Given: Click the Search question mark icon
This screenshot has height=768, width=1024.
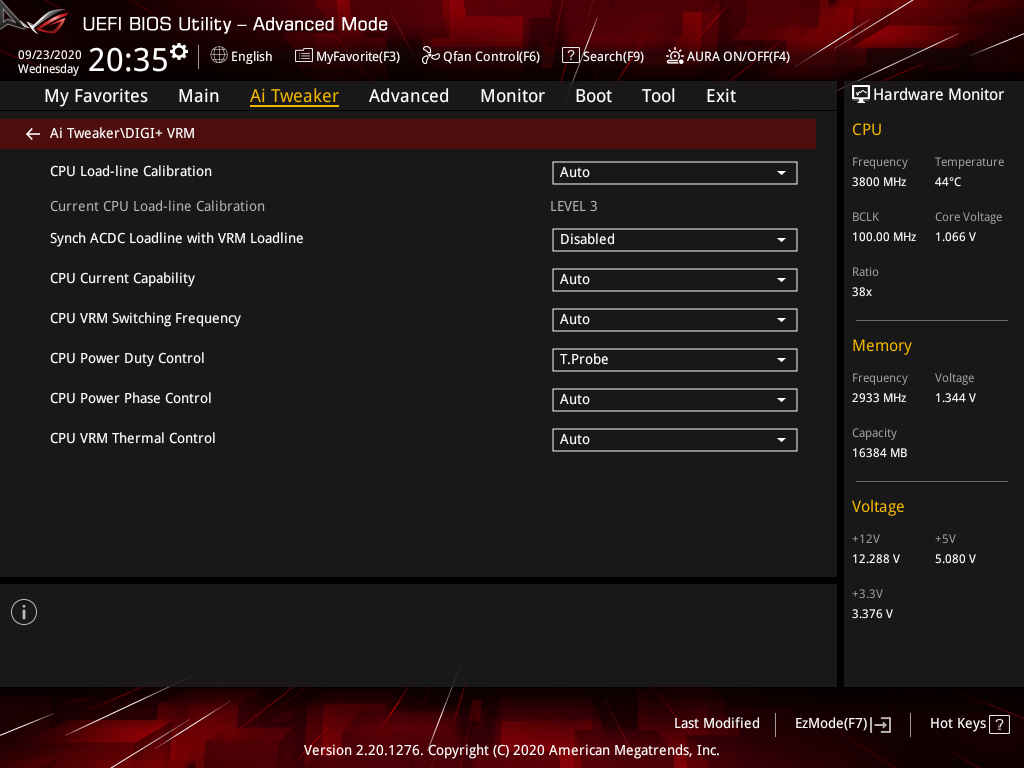Looking at the screenshot, I should (x=570, y=56).
